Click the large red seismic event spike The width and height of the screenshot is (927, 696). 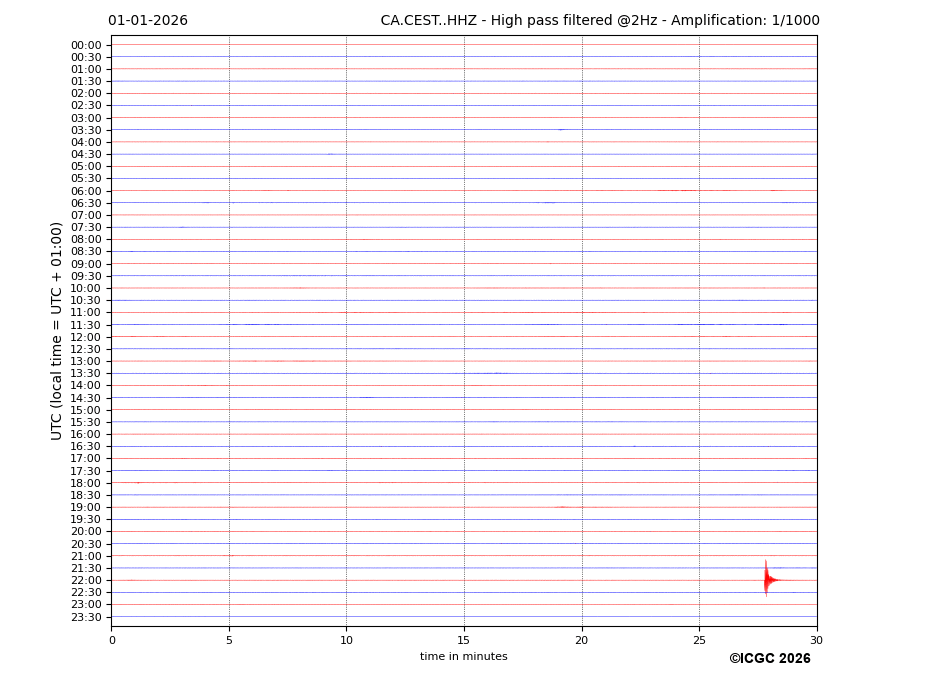pyautogui.click(x=767, y=579)
